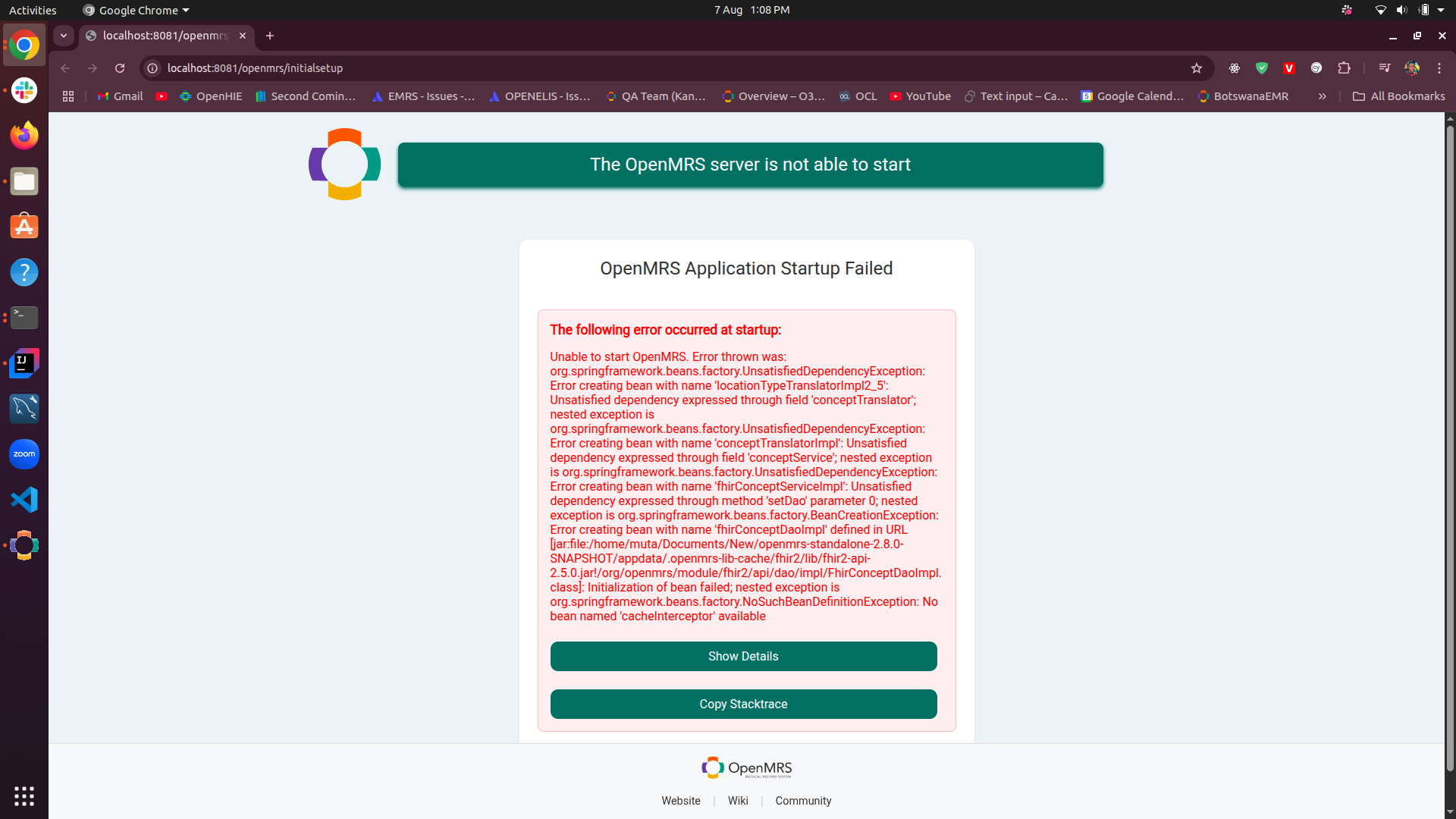Open the QA Team (Kan... bookmark
This screenshot has height=819, width=1456.
pos(656,96)
